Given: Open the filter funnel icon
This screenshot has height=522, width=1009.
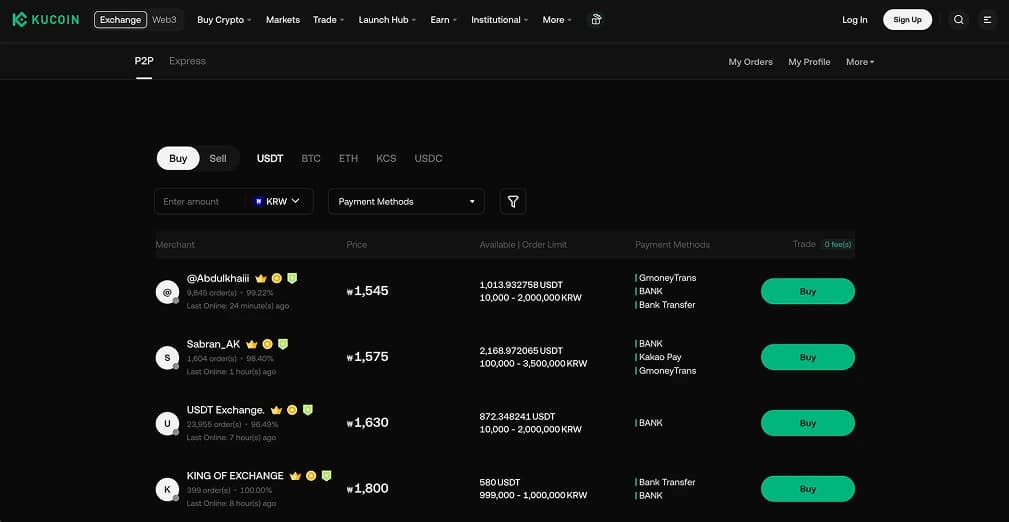Looking at the screenshot, I should point(513,201).
